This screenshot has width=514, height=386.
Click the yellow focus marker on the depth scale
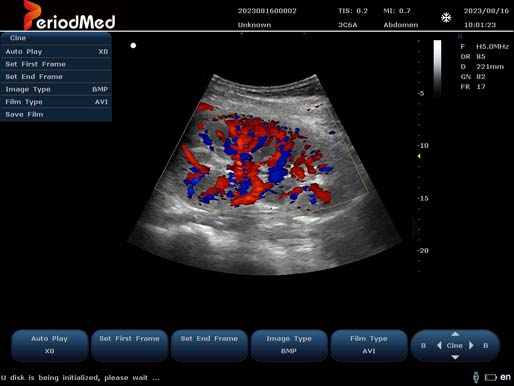pos(419,156)
